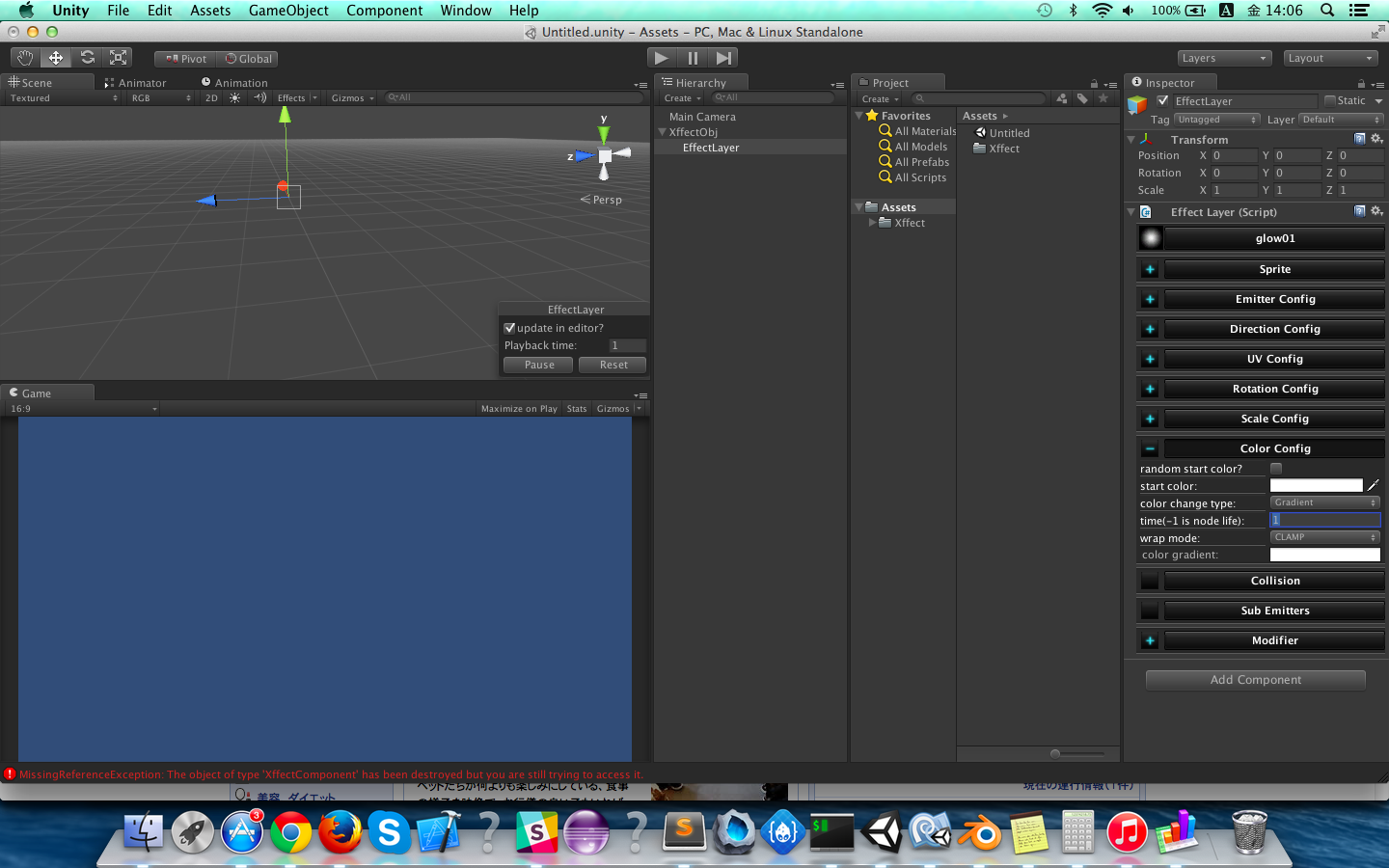Open the Transform help book icon
Image resolution: width=1389 pixels, height=868 pixels.
1360,139
